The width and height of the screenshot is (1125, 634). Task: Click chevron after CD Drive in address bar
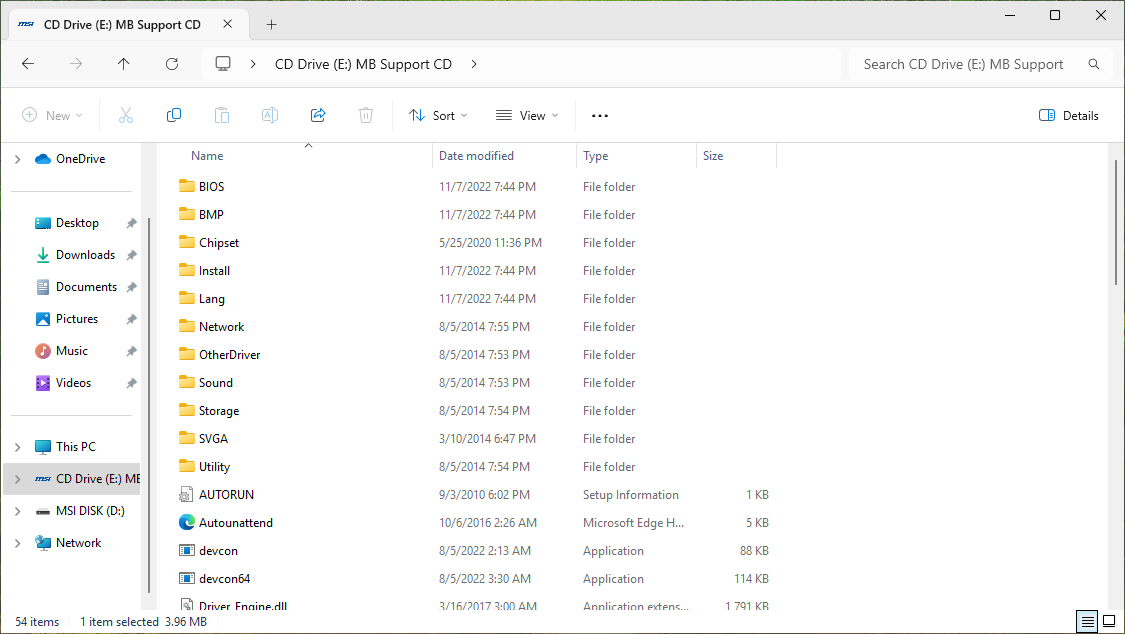pyautogui.click(x=474, y=64)
